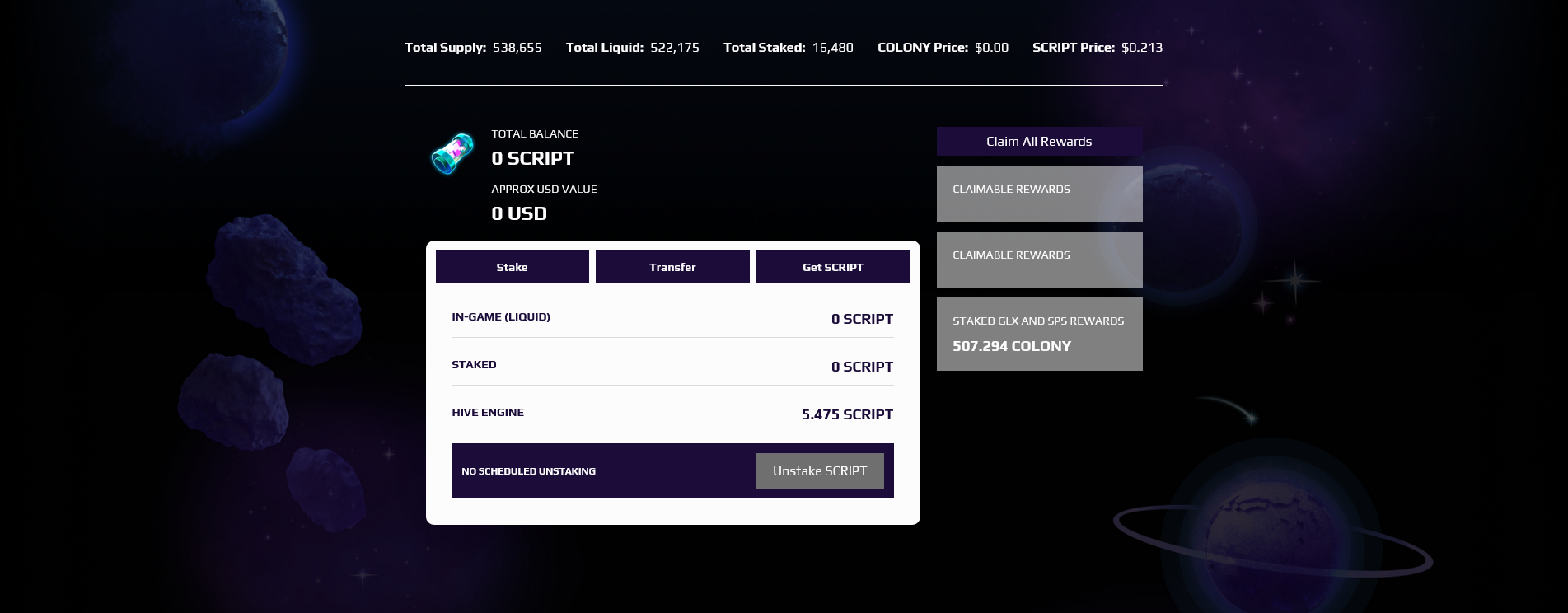
Task: Click the COLONY Price value
Action: pos(991,48)
